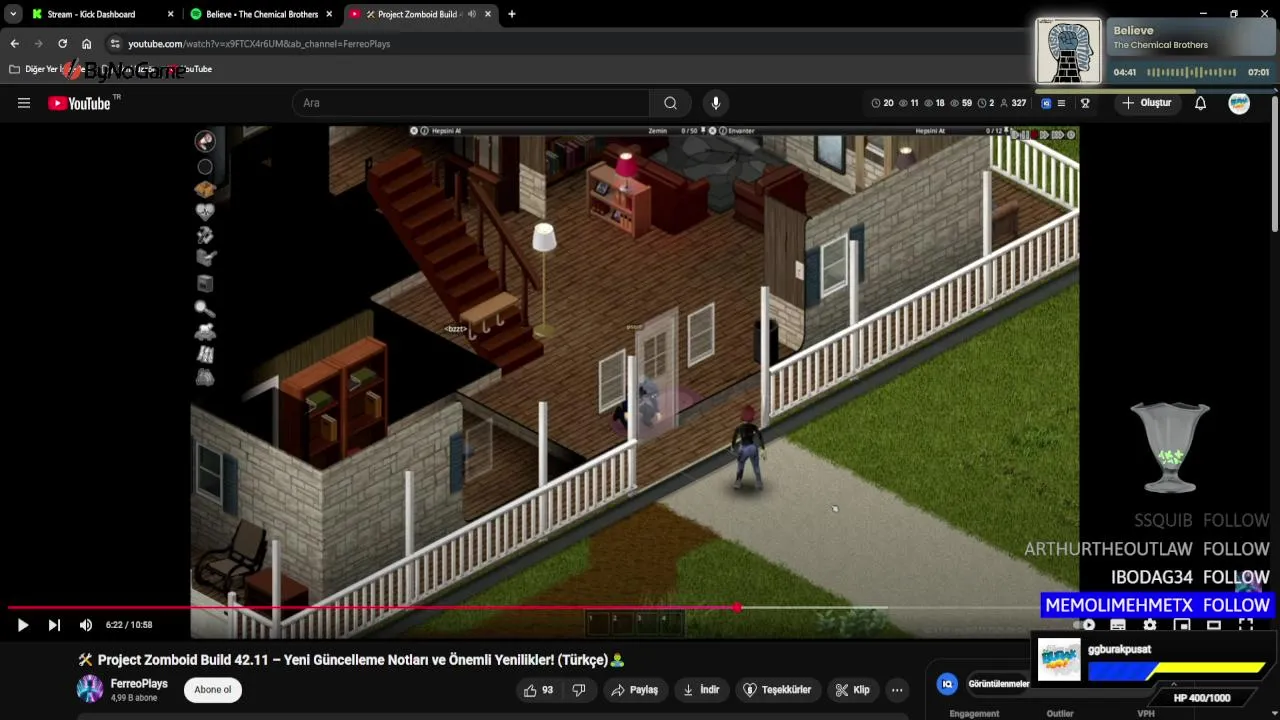
Task: Toggle subtitles in the video player
Action: [x=1118, y=625]
